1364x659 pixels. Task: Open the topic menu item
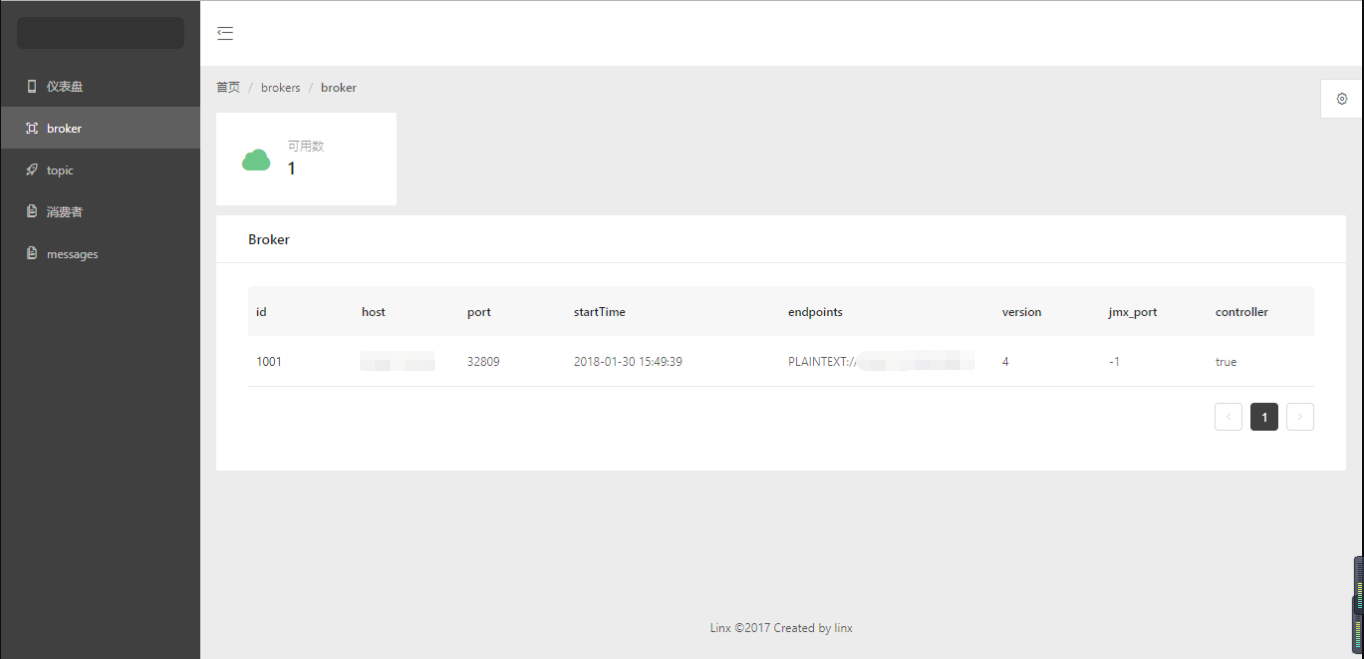click(x=100, y=170)
